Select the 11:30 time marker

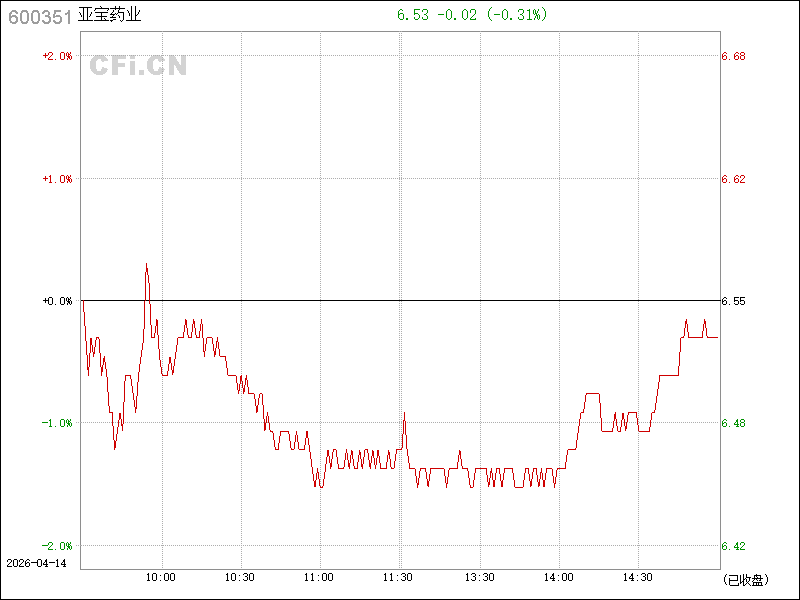click(x=399, y=577)
